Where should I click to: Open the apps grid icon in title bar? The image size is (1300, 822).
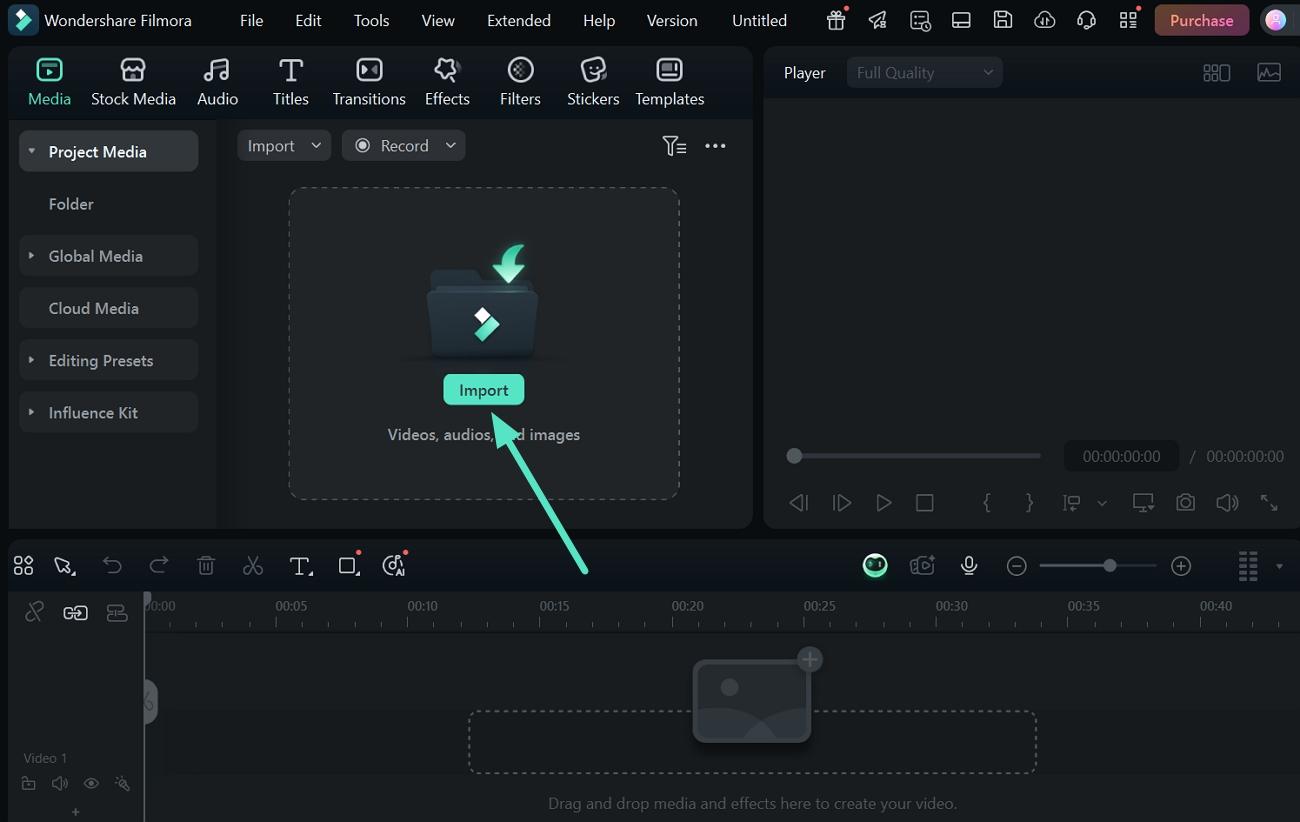[x=1129, y=20]
